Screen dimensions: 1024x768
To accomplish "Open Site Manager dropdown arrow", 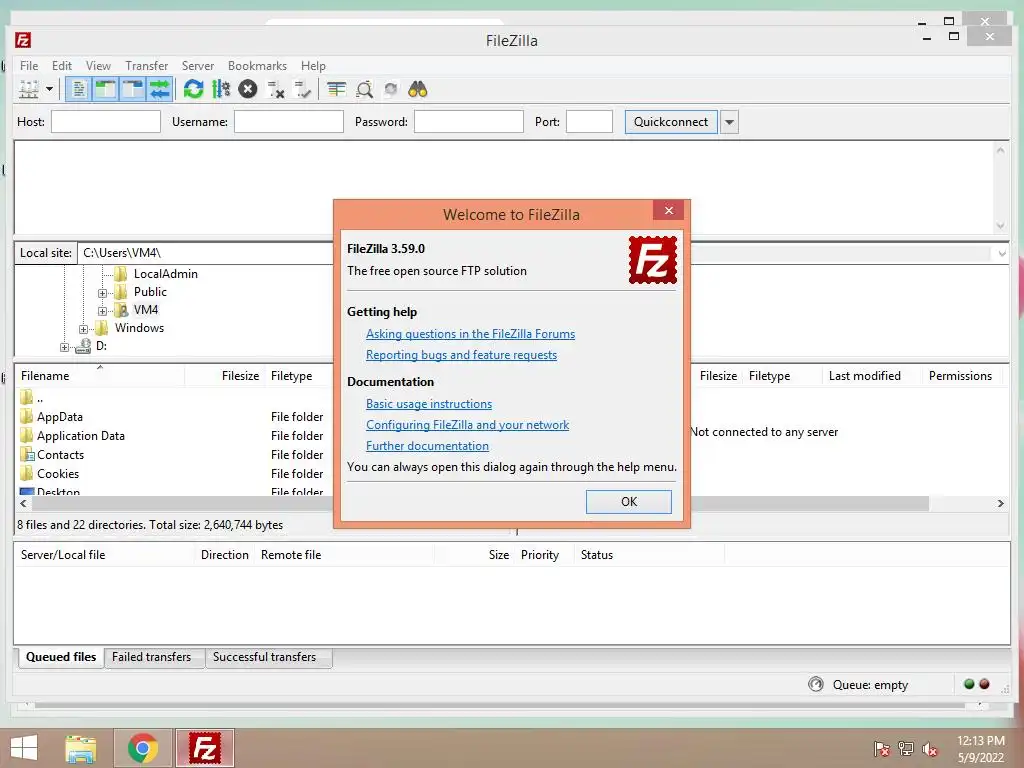I will point(49,89).
